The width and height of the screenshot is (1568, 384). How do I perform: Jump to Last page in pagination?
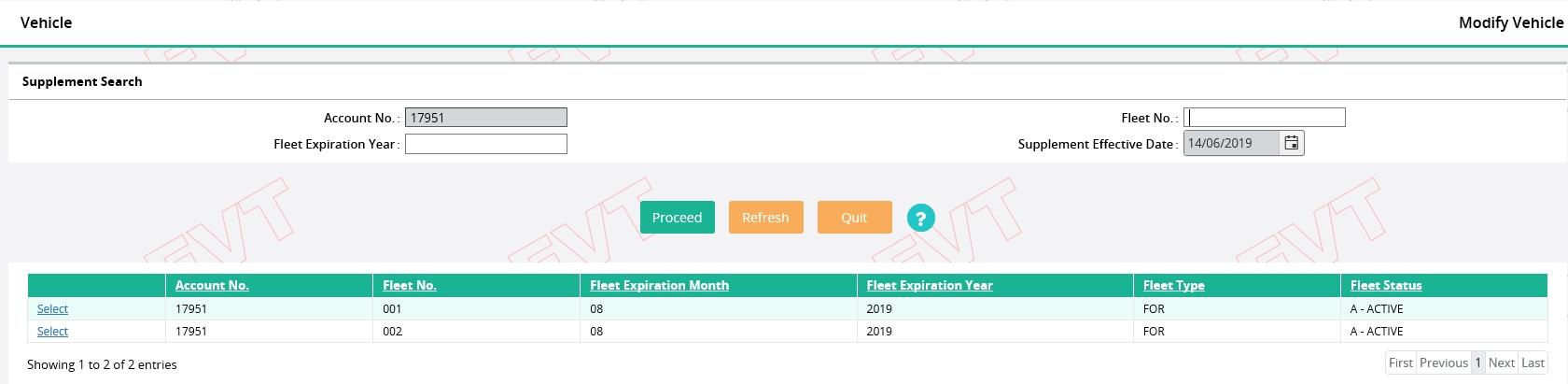pyautogui.click(x=1533, y=363)
